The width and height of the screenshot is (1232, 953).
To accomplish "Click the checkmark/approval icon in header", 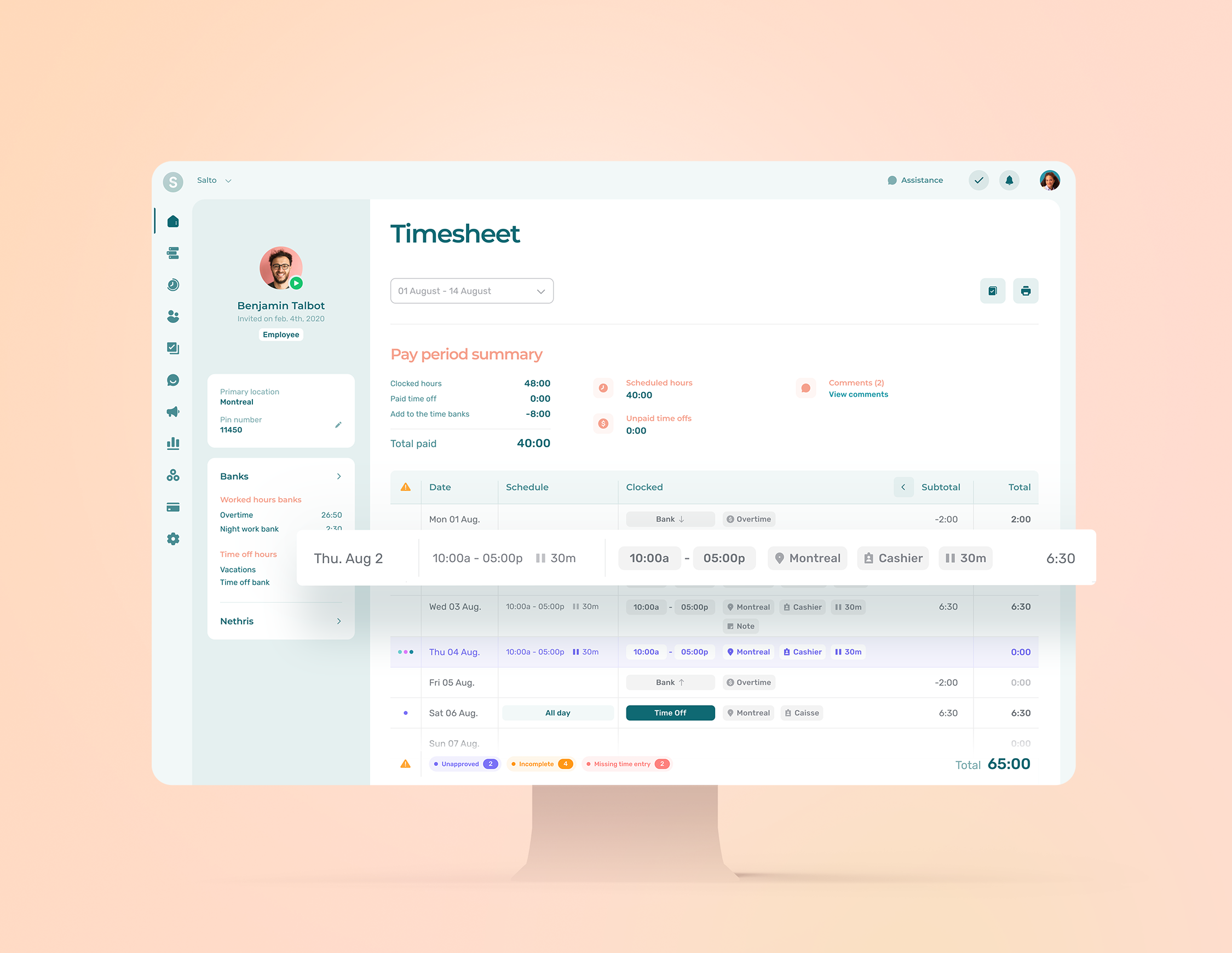I will click(978, 181).
